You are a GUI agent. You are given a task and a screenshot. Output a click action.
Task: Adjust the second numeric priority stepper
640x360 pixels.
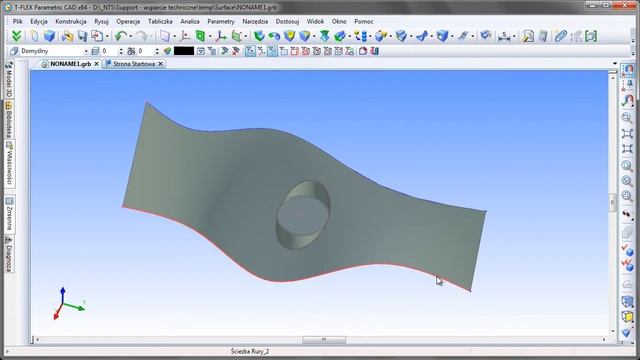pos(157,51)
